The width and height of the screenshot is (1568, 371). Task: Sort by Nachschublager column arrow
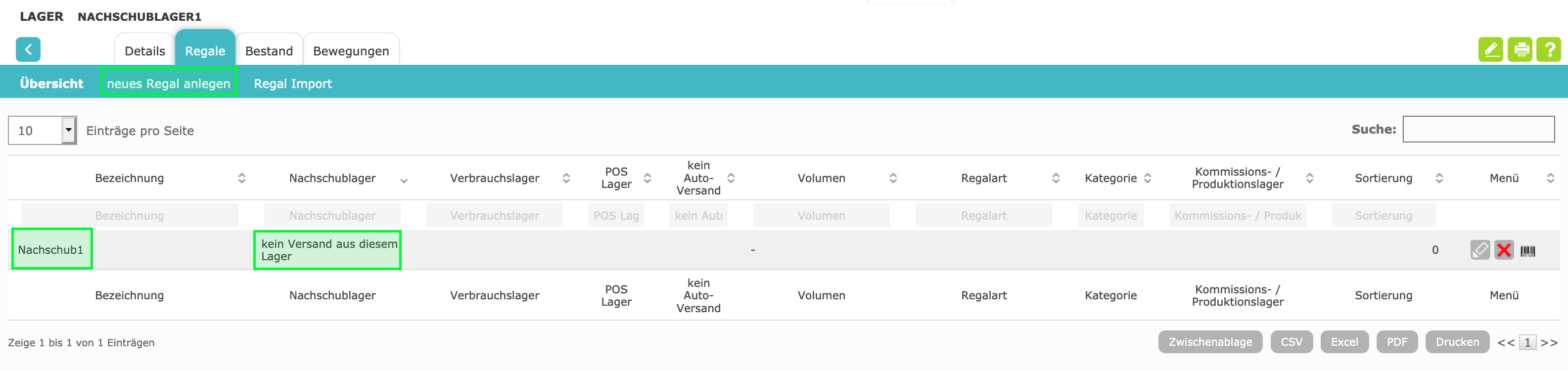pyautogui.click(x=404, y=179)
